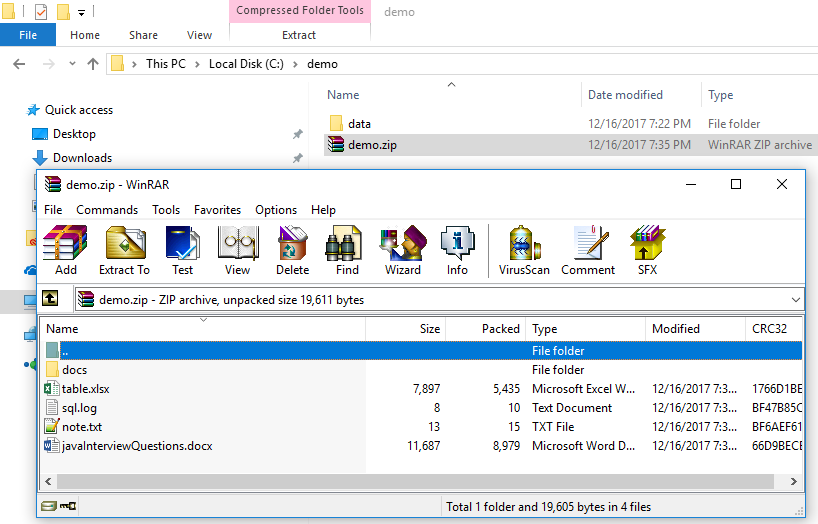This screenshot has height=524, width=818.
Task: Click the VirusScan toolbar icon
Action: (524, 250)
